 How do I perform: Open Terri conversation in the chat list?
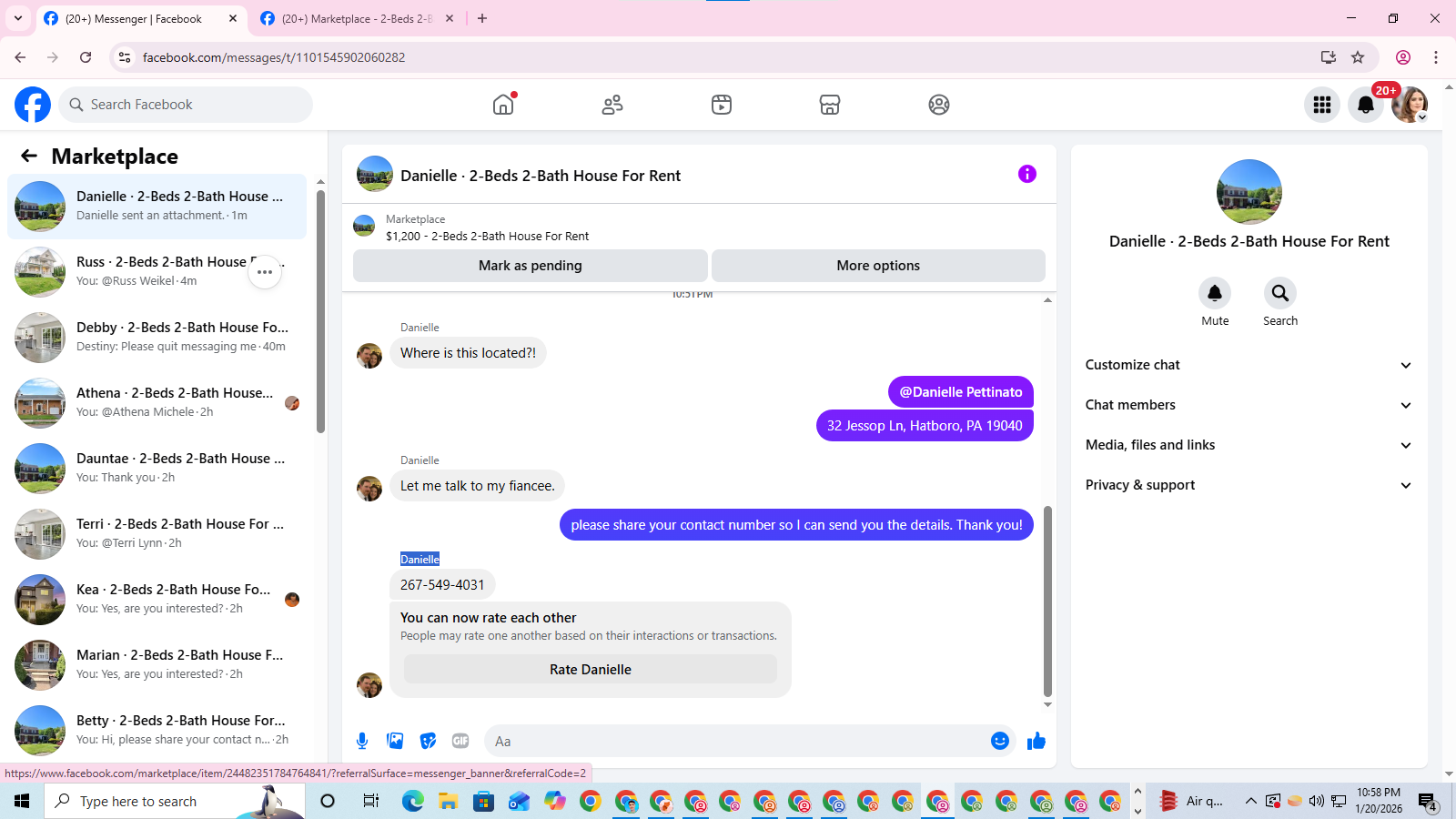tap(157, 534)
